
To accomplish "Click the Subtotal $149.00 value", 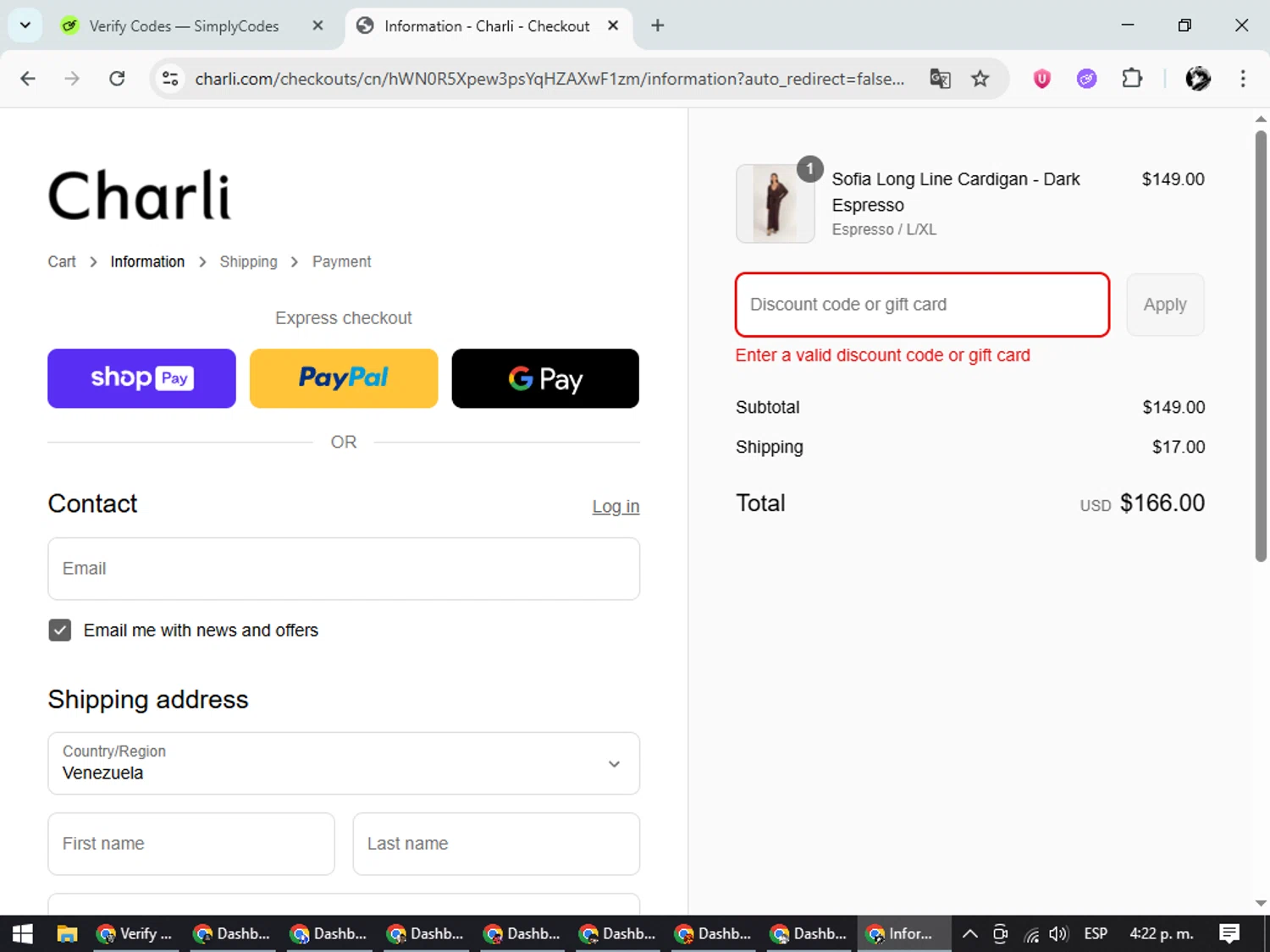I will click(x=1173, y=407).
